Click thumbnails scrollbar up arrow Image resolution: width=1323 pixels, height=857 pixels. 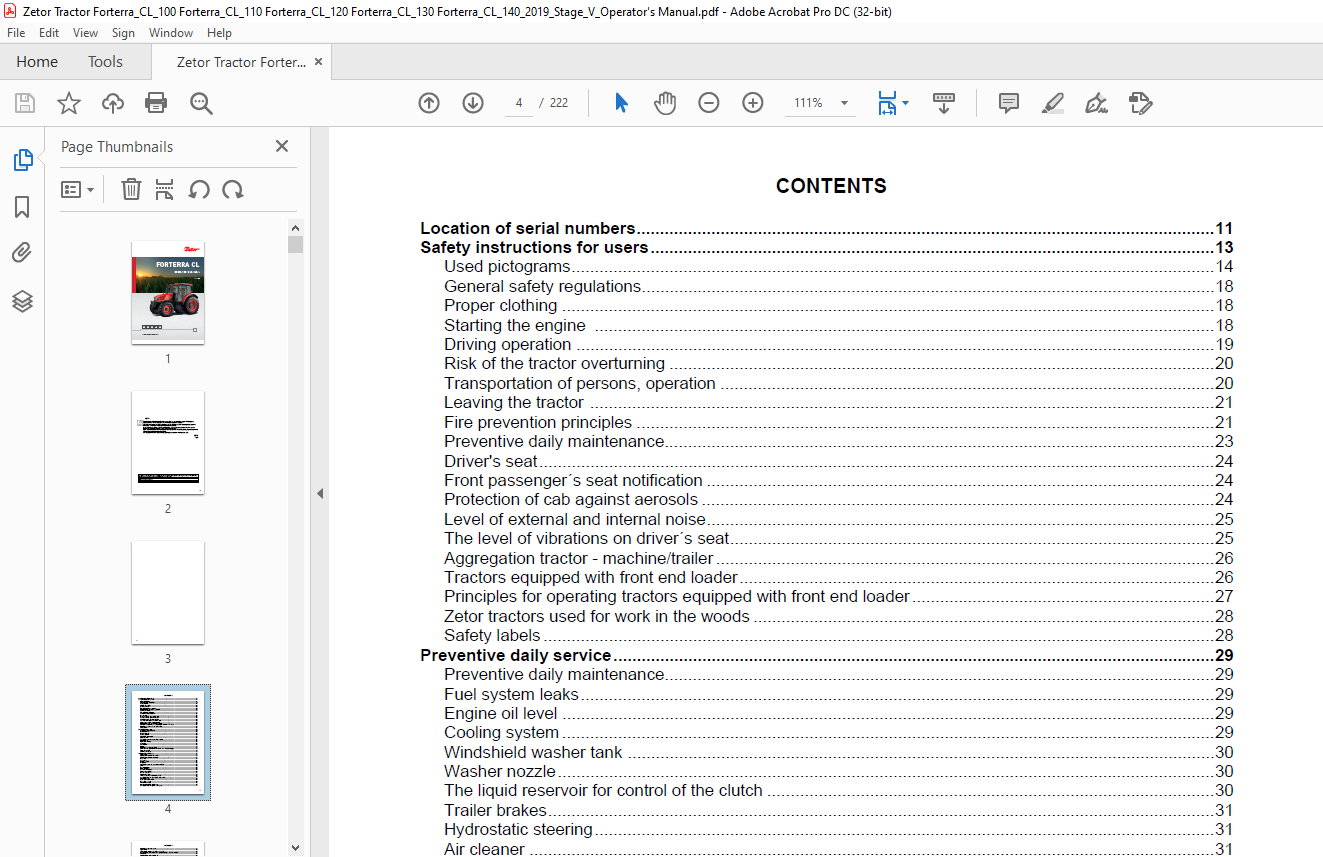[x=295, y=227]
